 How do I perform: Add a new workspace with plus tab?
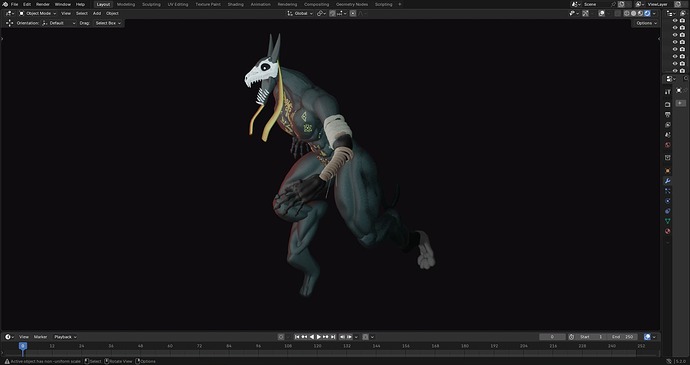pyautogui.click(x=400, y=4)
